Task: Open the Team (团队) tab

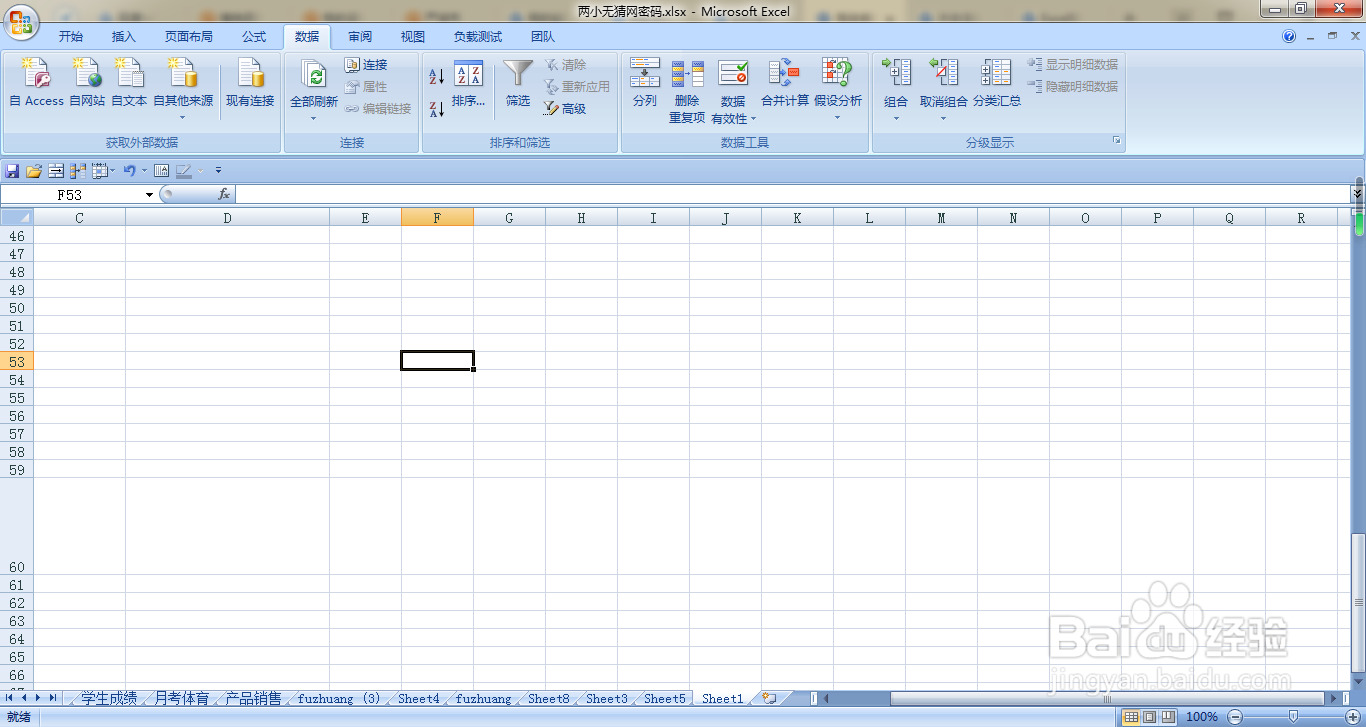Action: point(543,37)
